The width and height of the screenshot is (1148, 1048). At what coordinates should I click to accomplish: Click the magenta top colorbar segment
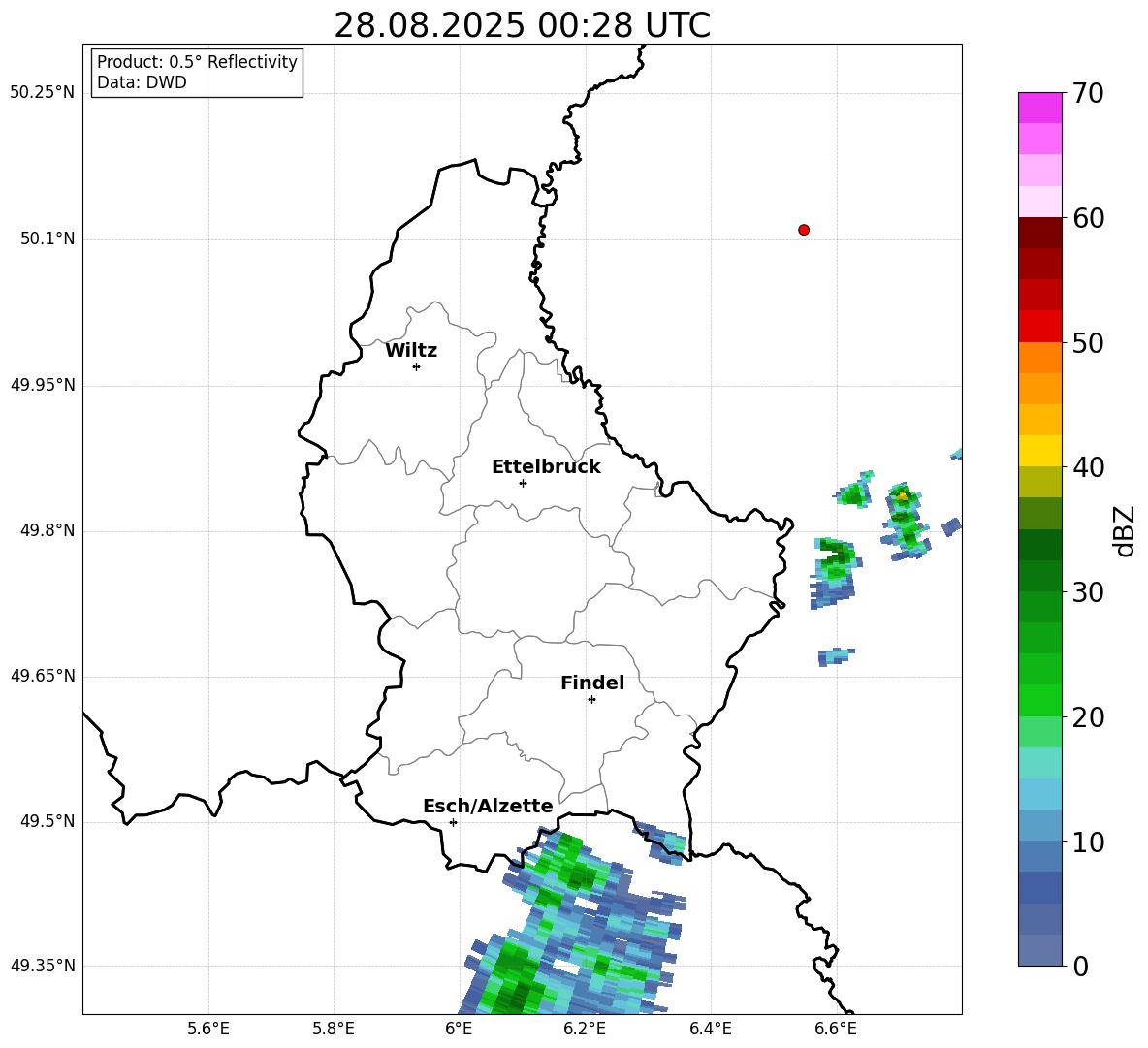[x=1039, y=108]
